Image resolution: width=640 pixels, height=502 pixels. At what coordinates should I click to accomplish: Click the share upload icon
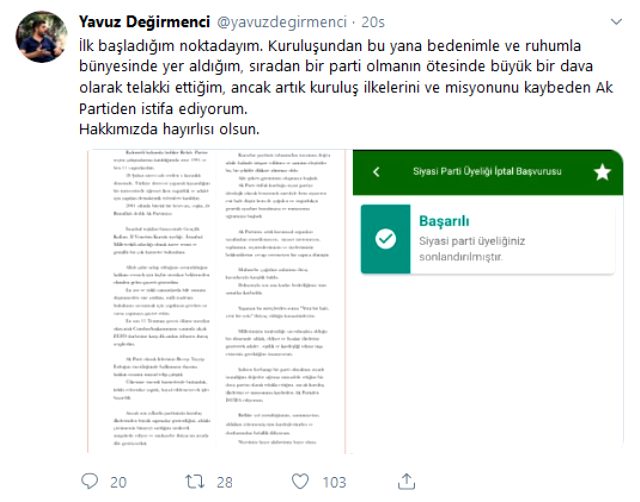(x=406, y=481)
